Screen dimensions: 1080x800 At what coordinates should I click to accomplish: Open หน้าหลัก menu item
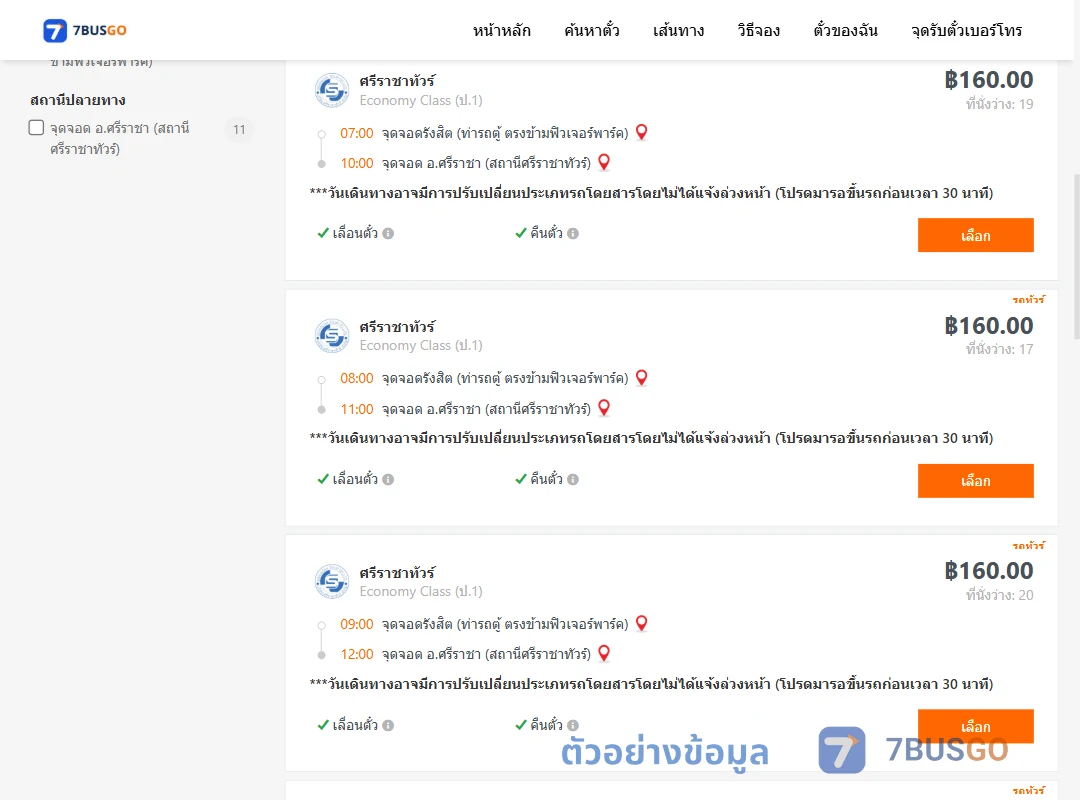coord(501,30)
